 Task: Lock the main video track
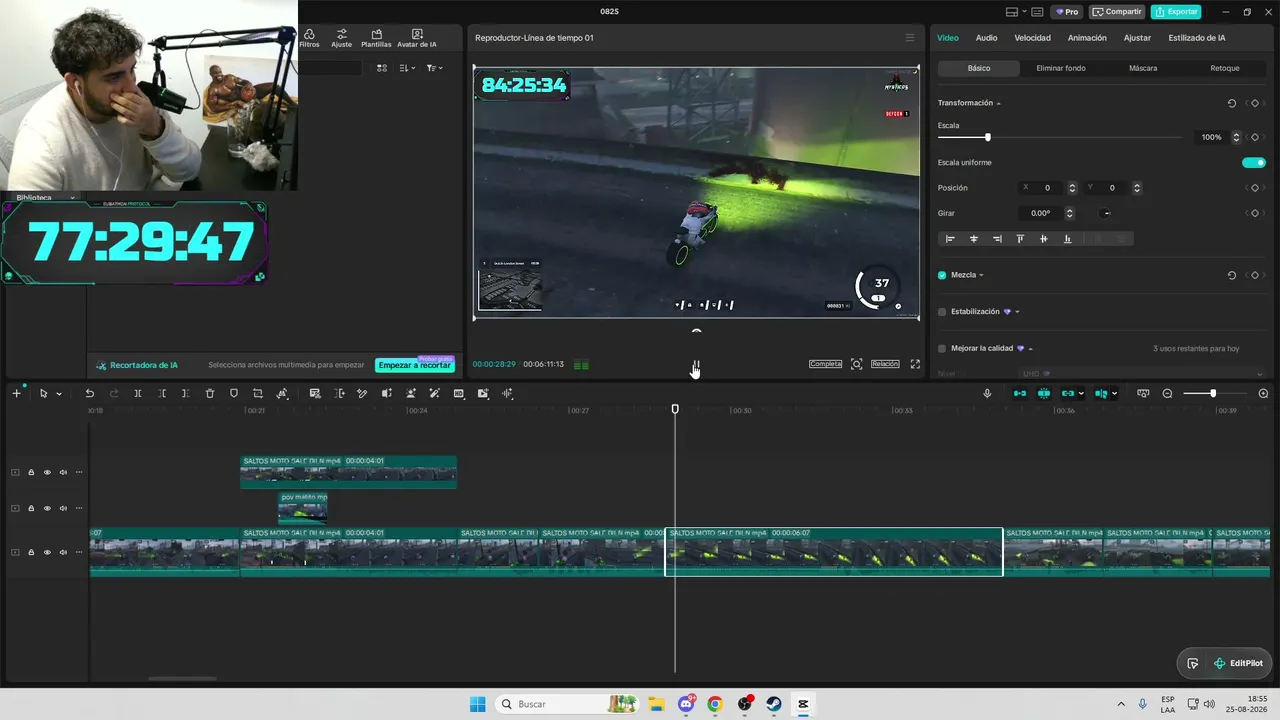point(31,552)
